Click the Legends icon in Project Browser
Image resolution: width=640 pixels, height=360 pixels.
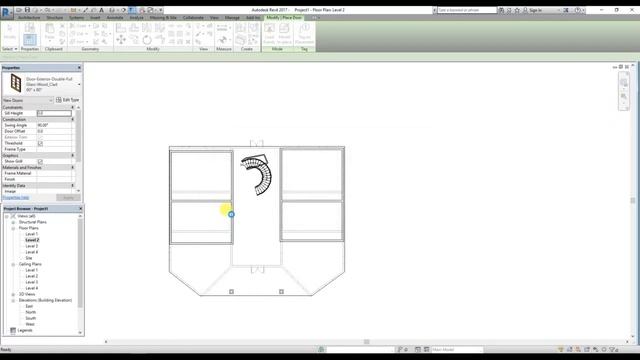coord(13,330)
